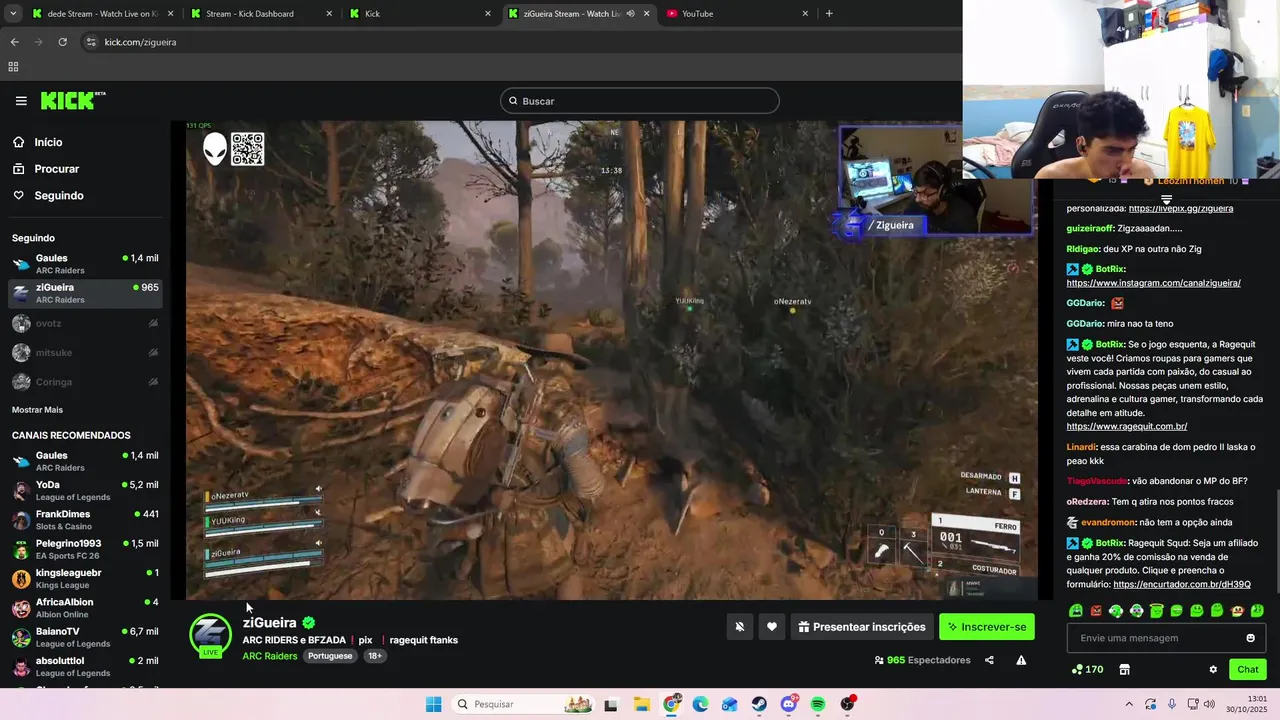This screenshot has height=720, width=1280.
Task: Open File Explorer from the taskbar
Action: click(641, 704)
